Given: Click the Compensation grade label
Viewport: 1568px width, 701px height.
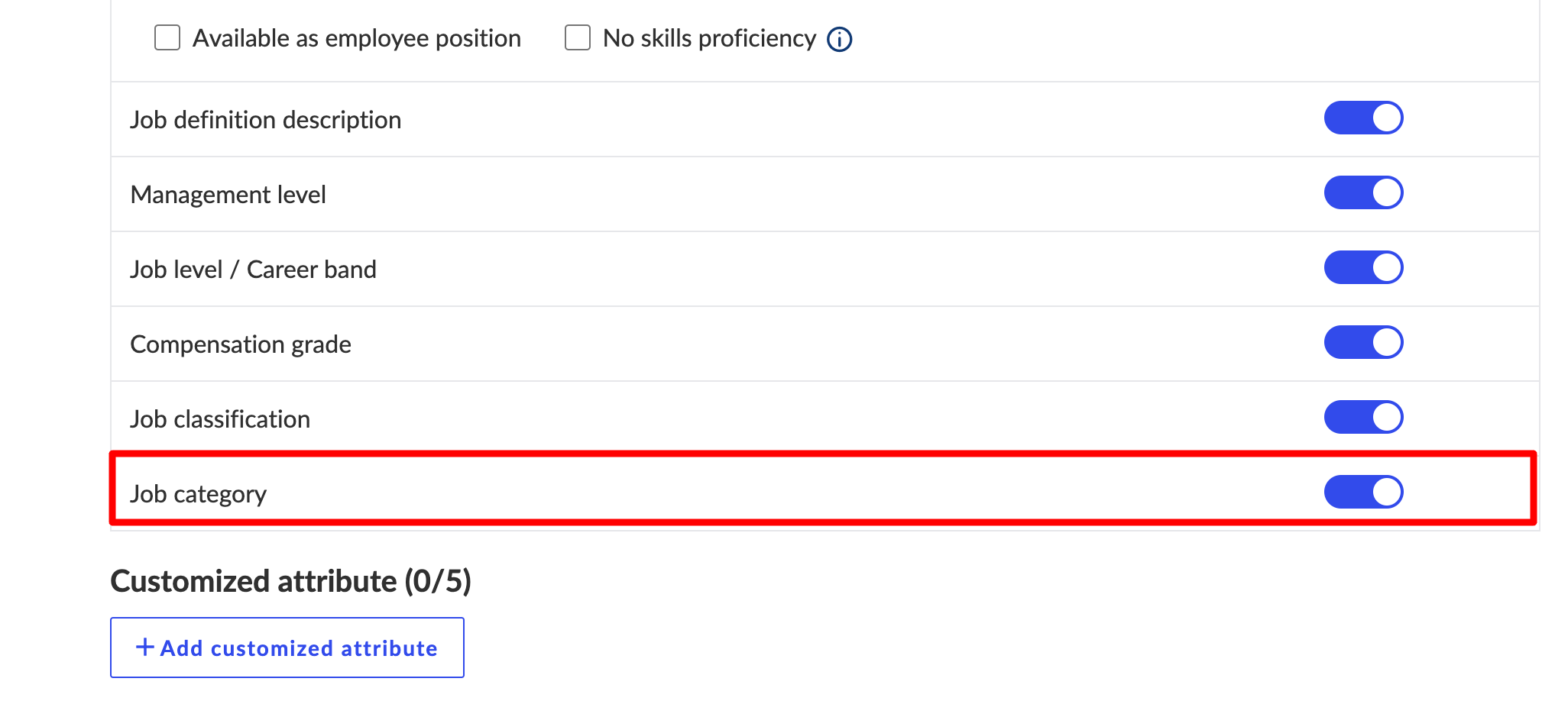Looking at the screenshot, I should point(241,344).
